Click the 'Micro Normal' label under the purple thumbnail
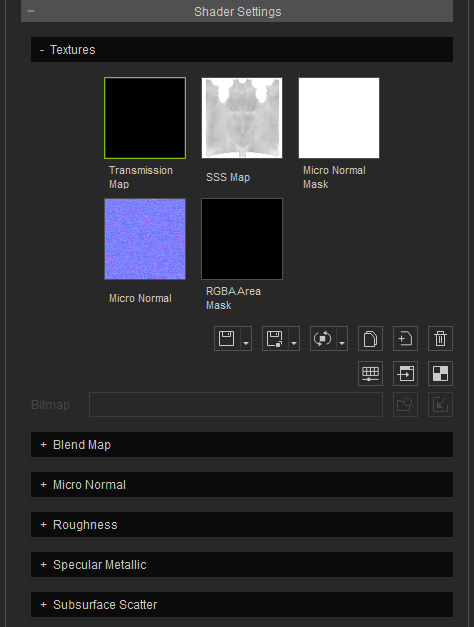The height and width of the screenshot is (627, 474). point(140,298)
